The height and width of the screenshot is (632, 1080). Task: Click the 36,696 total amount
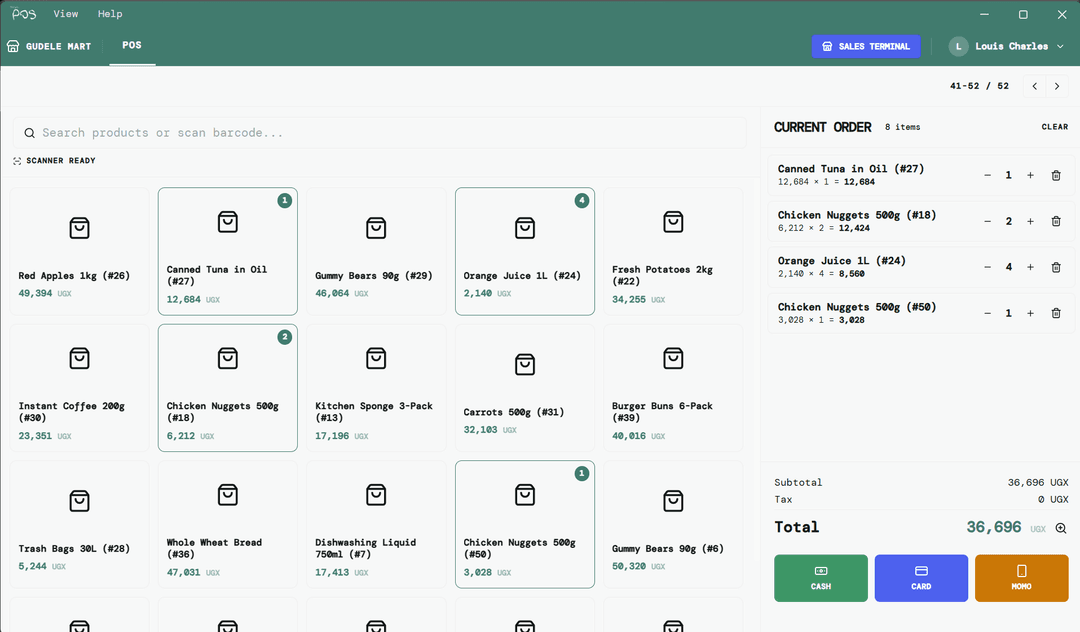993,527
